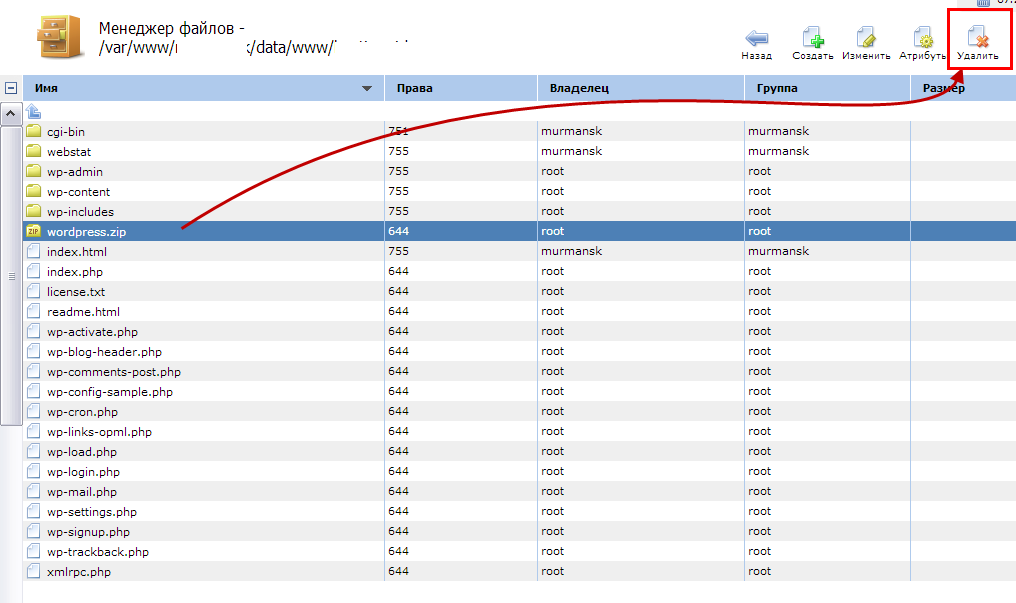Click the scroll up arrow button
1016x603 pixels.
[10, 113]
